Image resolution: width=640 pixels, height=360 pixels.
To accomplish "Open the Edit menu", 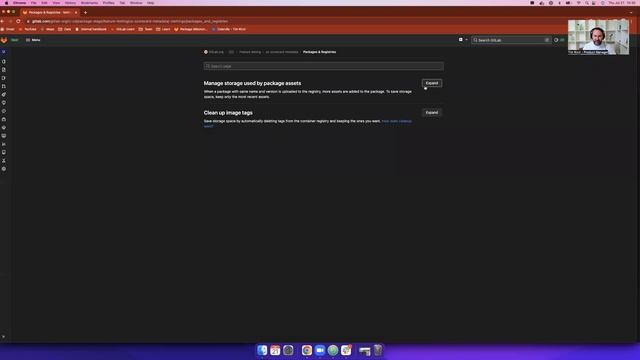I will point(44,3).
